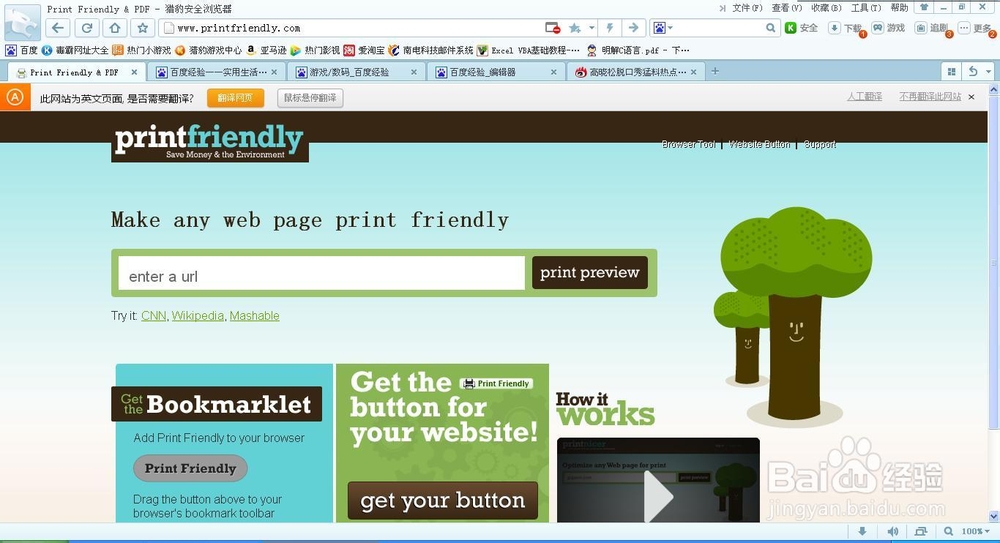Open the 游戏 games toolbar button
The height and width of the screenshot is (543, 1000).
coord(888,28)
